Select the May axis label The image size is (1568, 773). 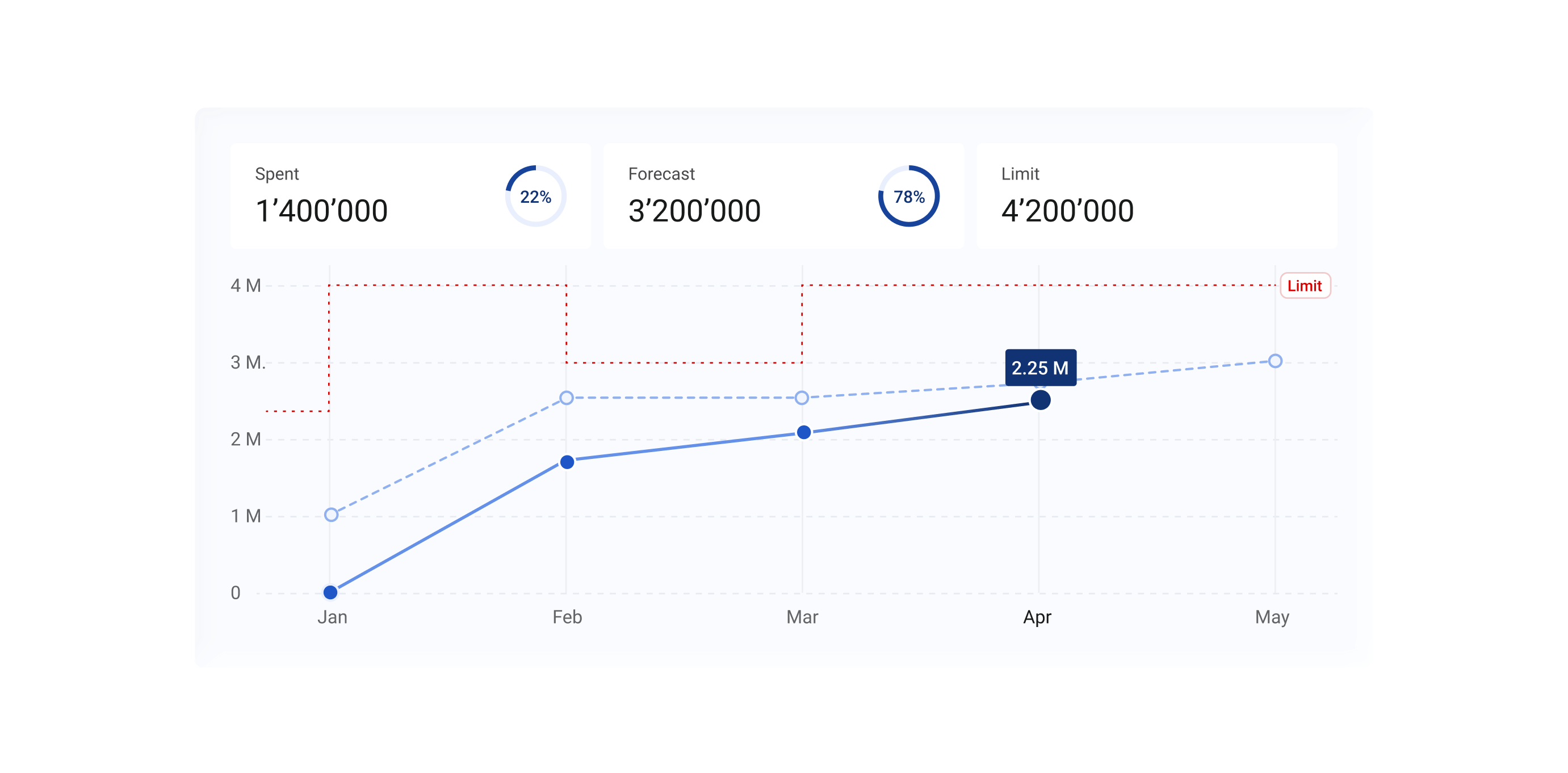pyautogui.click(x=1272, y=617)
